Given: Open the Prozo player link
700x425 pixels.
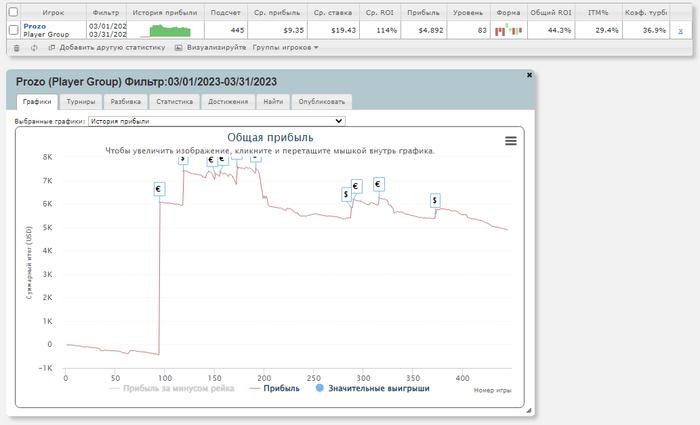Looking at the screenshot, I should point(34,26).
